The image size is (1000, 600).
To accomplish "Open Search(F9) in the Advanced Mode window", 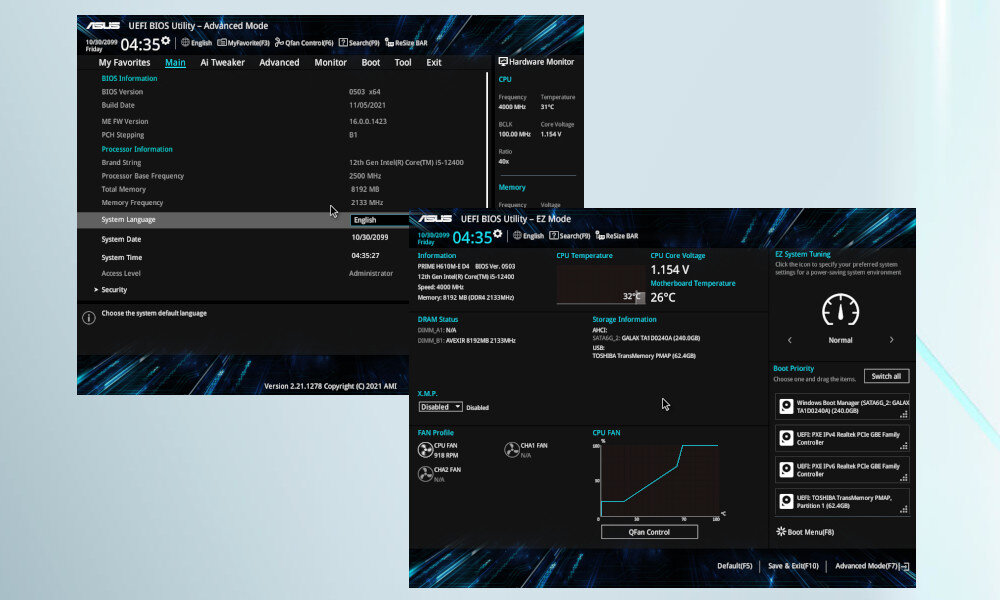I will 359,43.
